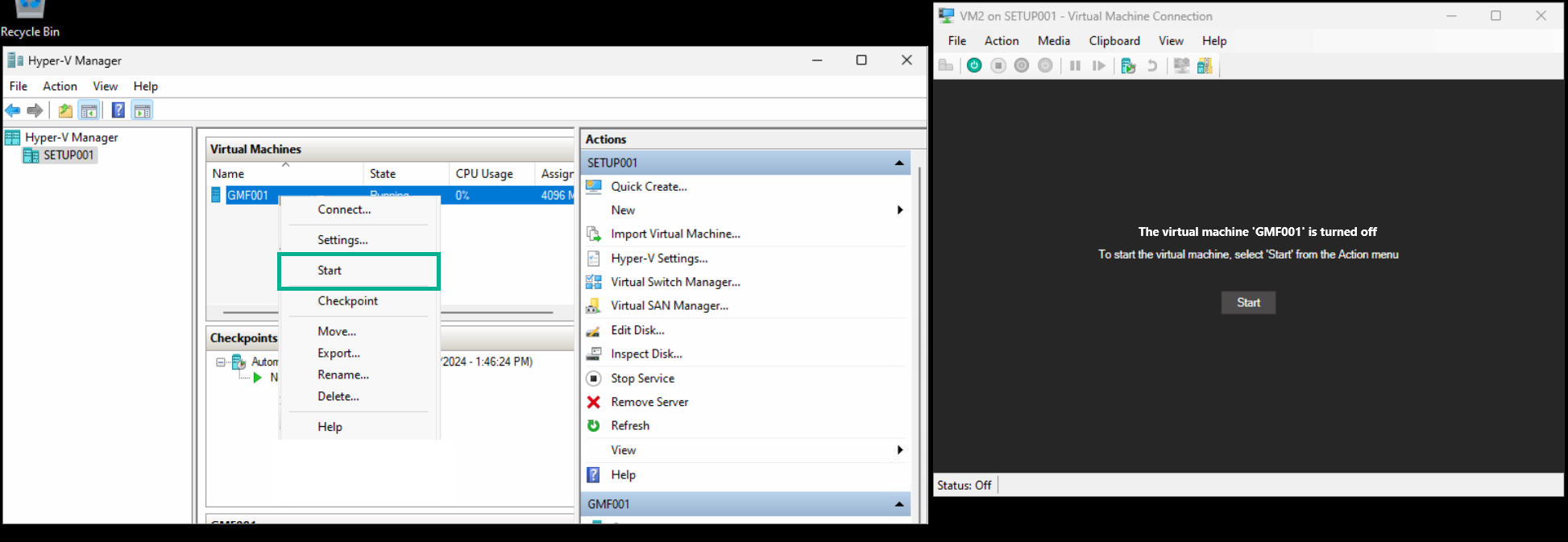The height and width of the screenshot is (542, 1568).
Task: Click the Checkpoint icon in VM Connection toolbar
Action: pos(1128,66)
